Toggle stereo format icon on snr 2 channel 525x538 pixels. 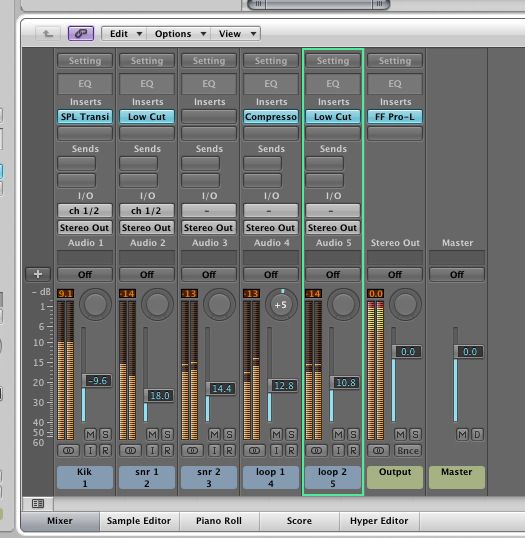click(192, 450)
